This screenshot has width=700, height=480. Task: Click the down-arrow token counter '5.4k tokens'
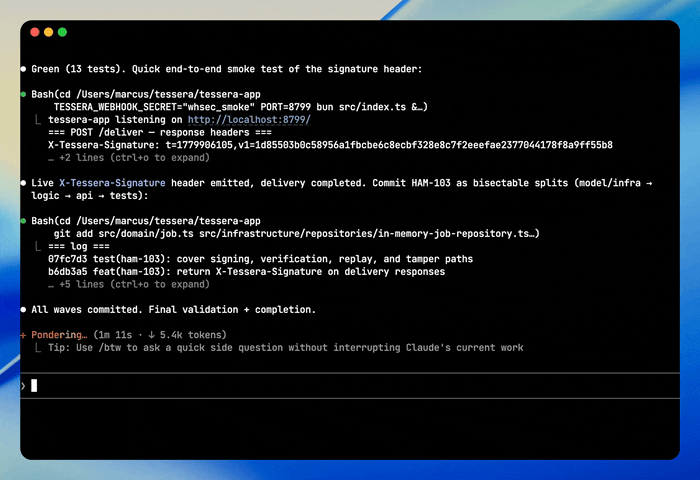pos(188,335)
